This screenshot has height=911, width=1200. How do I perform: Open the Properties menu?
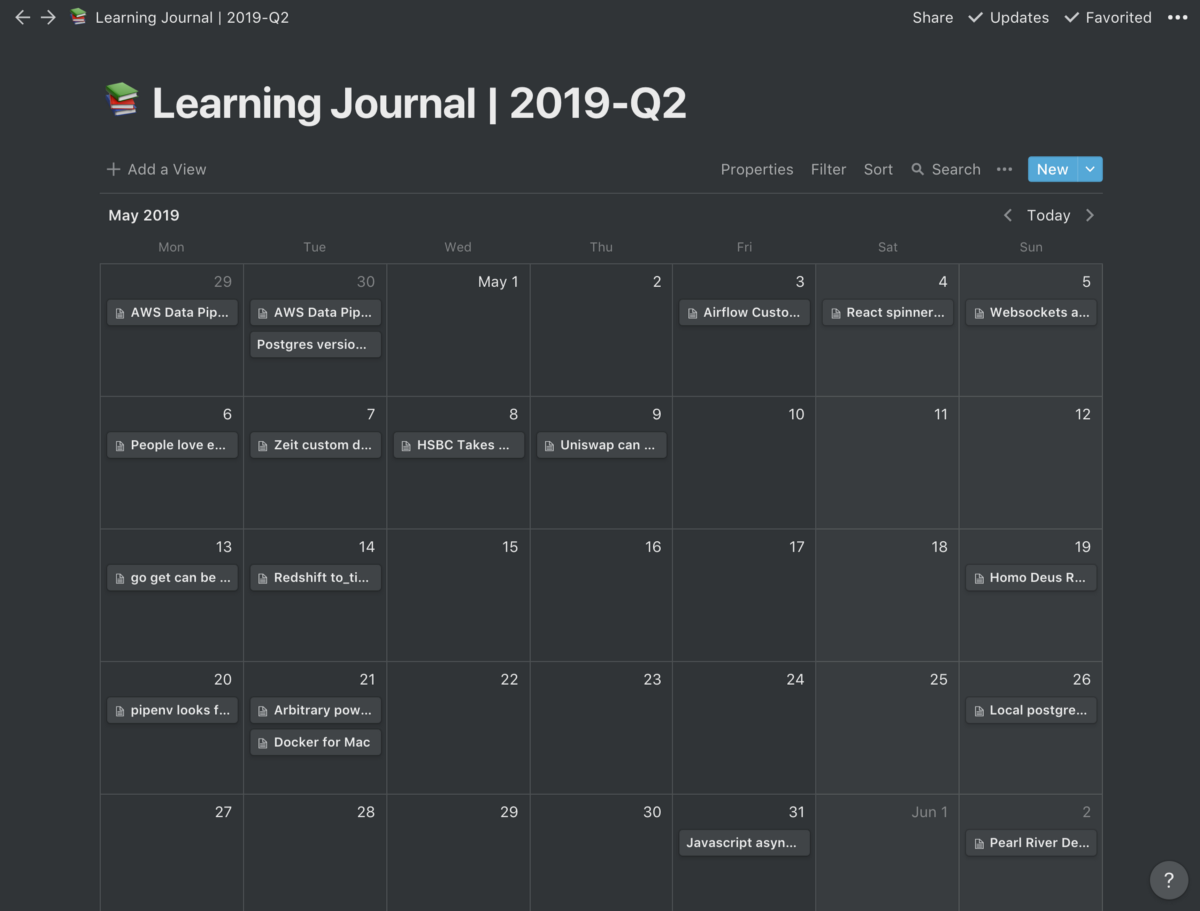pyautogui.click(x=756, y=170)
